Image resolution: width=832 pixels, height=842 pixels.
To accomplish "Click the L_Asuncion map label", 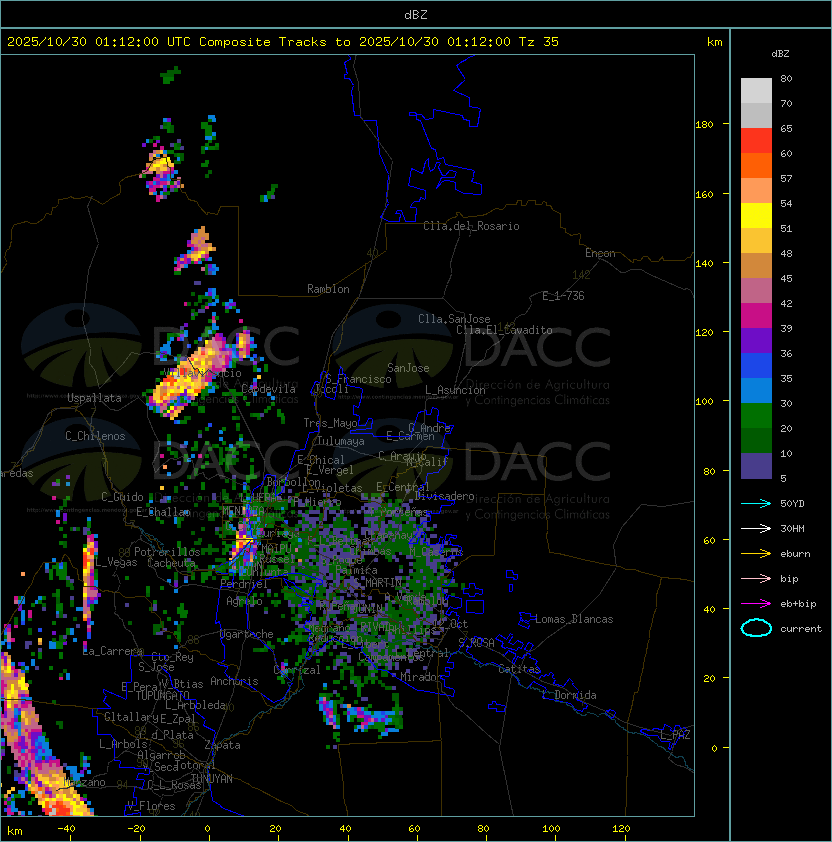I will [x=455, y=390].
